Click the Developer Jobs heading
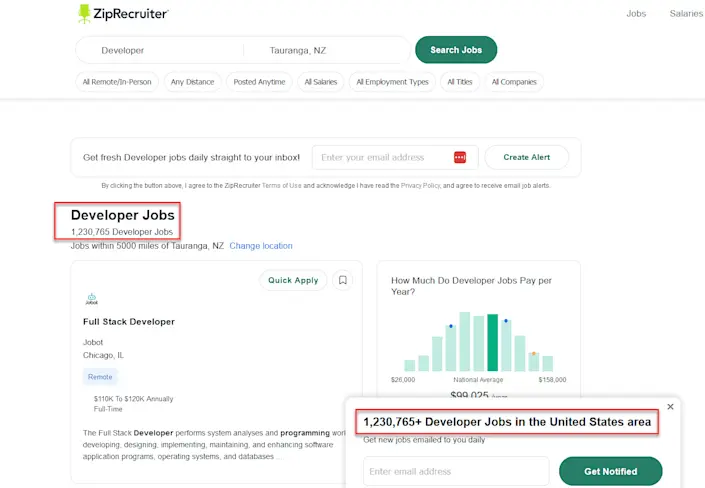 pyautogui.click(x=123, y=215)
